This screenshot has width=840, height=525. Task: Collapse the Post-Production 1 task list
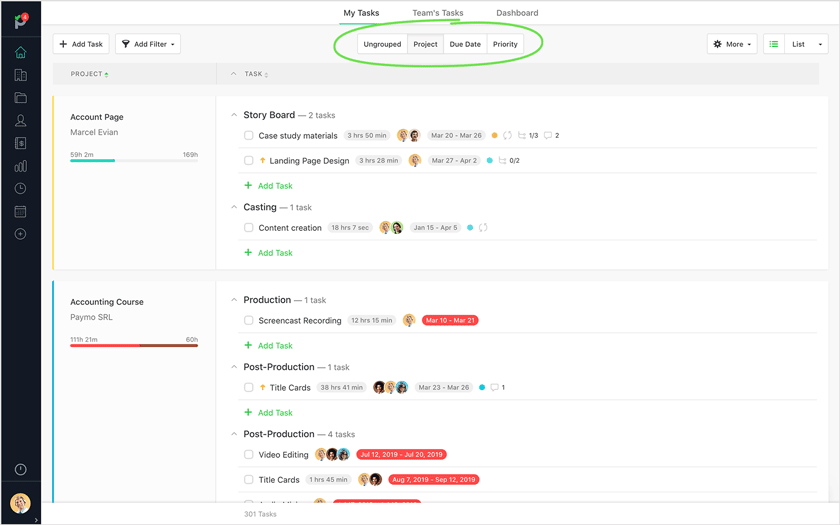click(234, 367)
